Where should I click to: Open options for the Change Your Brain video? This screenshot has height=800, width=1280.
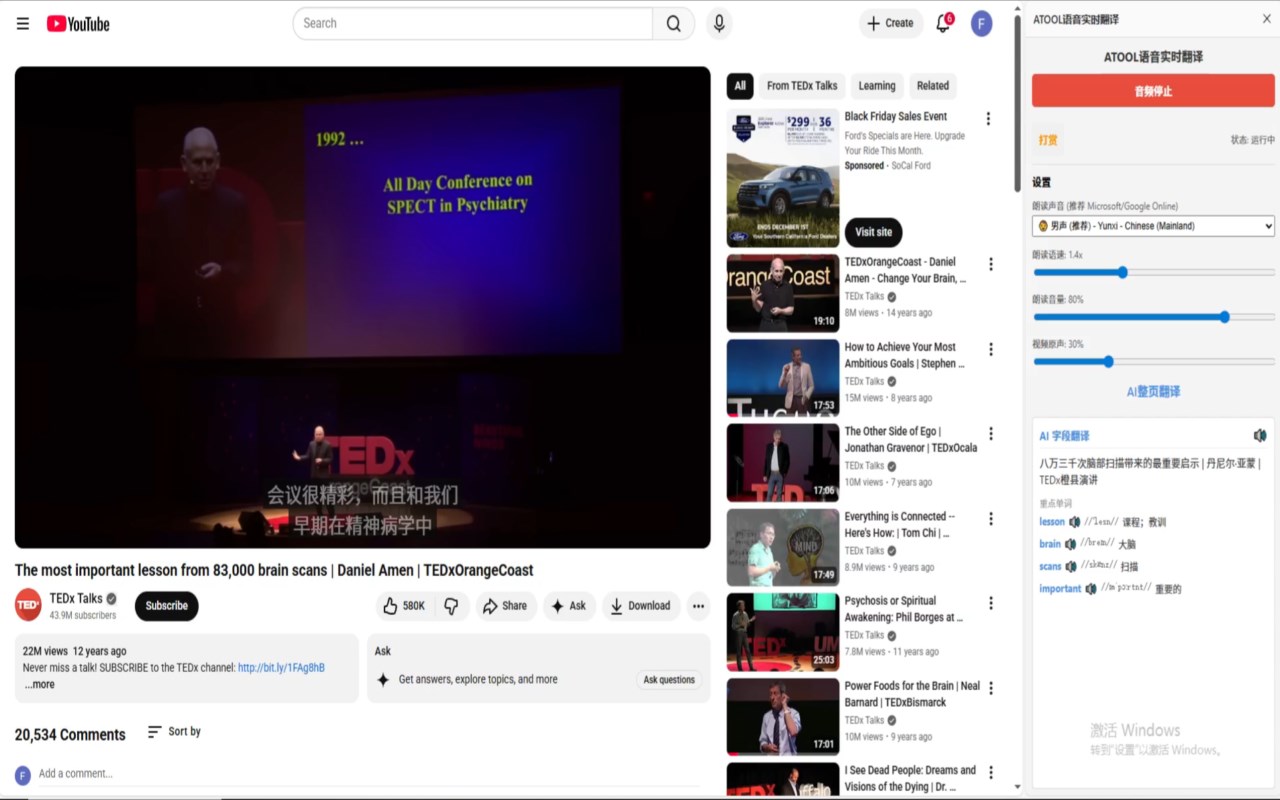(991, 265)
